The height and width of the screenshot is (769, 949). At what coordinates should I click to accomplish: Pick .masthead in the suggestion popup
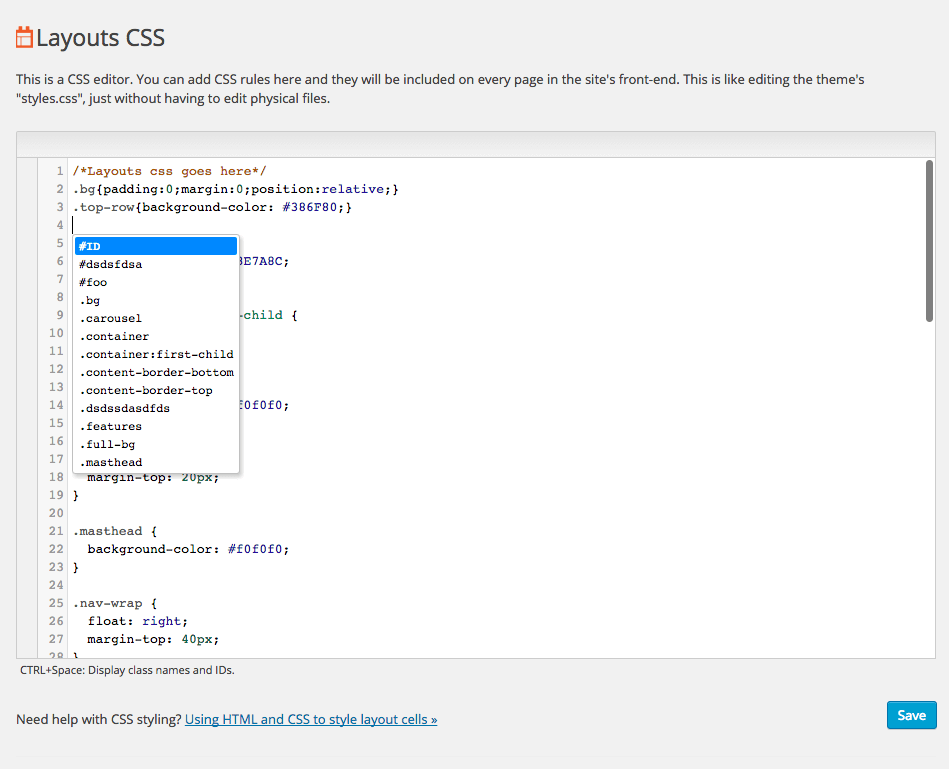156,462
